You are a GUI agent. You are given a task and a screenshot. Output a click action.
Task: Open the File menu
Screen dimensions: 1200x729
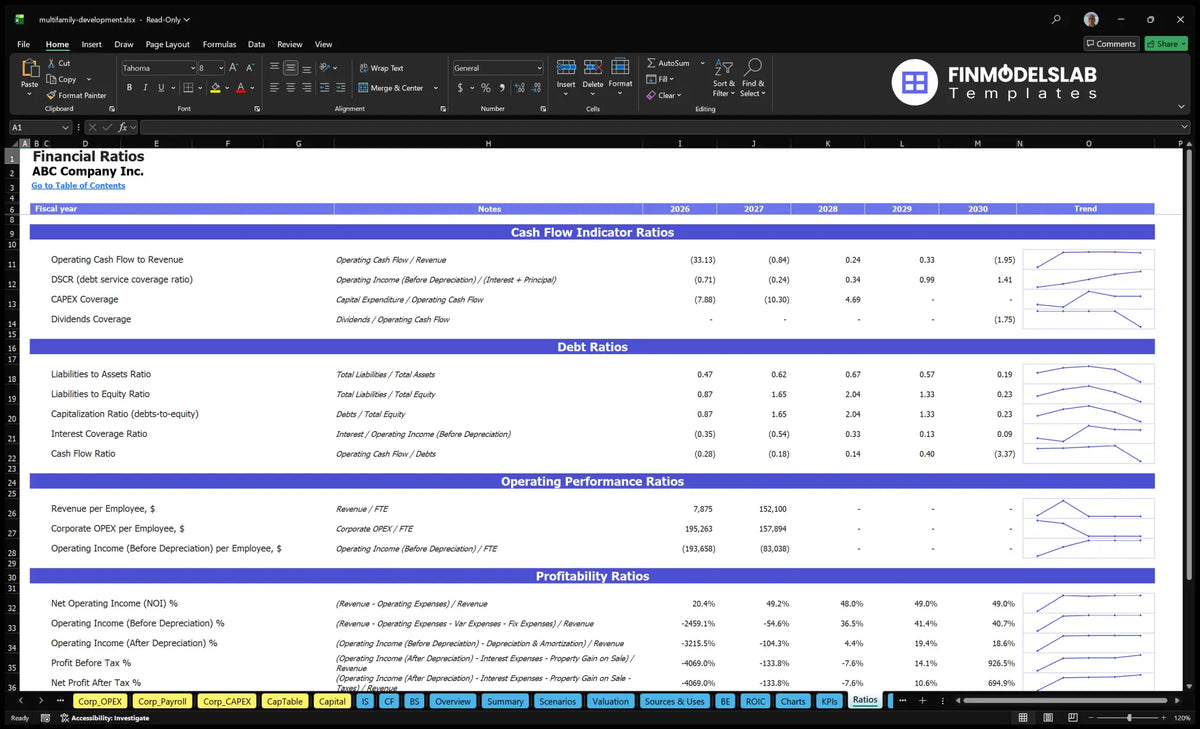[x=23, y=44]
